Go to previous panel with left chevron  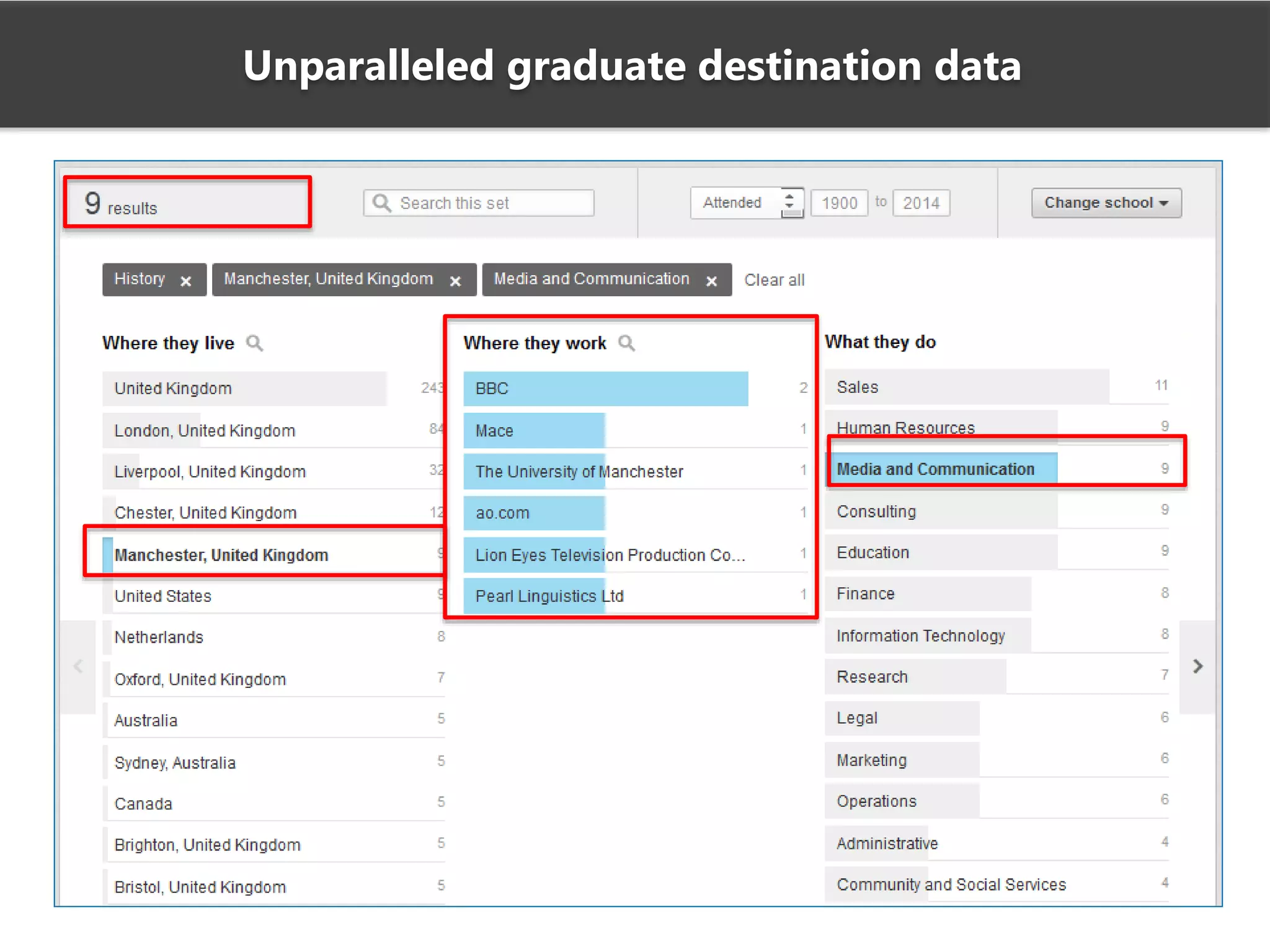(78, 666)
